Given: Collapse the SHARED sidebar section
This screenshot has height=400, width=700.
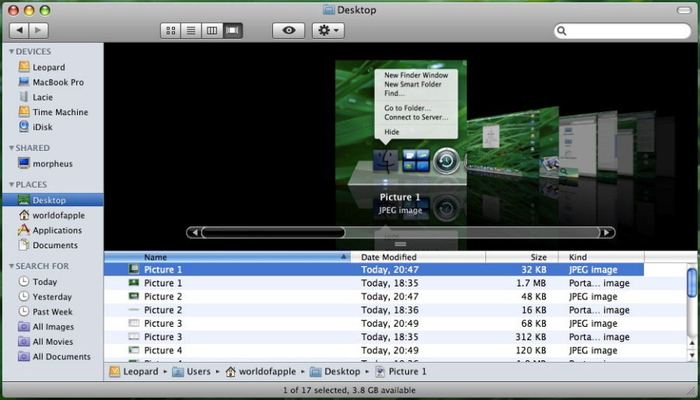Looking at the screenshot, I should pos(12,148).
